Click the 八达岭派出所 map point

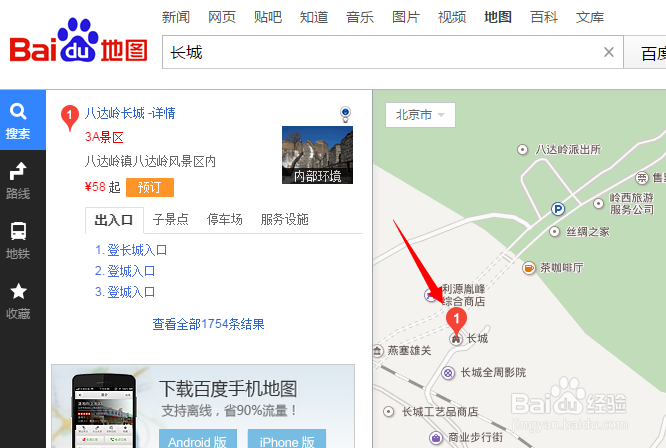click(x=522, y=149)
